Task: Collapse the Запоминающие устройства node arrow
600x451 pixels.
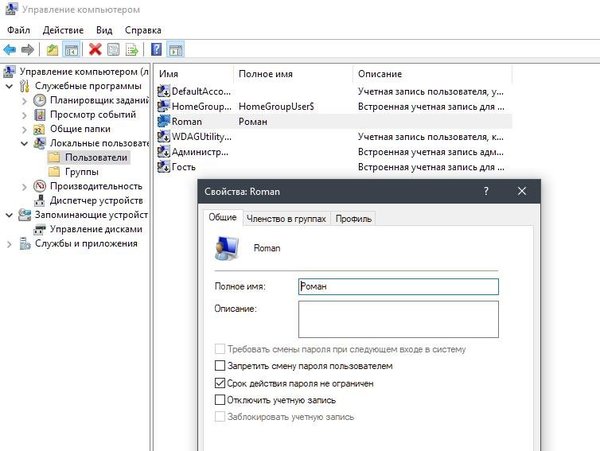Action: click(9, 215)
